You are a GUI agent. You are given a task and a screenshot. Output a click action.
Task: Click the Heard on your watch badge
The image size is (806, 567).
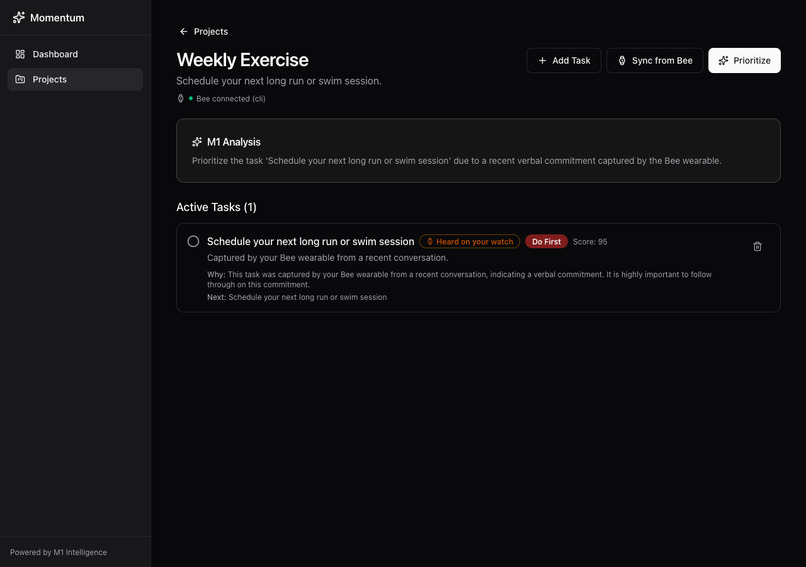[x=469, y=242]
